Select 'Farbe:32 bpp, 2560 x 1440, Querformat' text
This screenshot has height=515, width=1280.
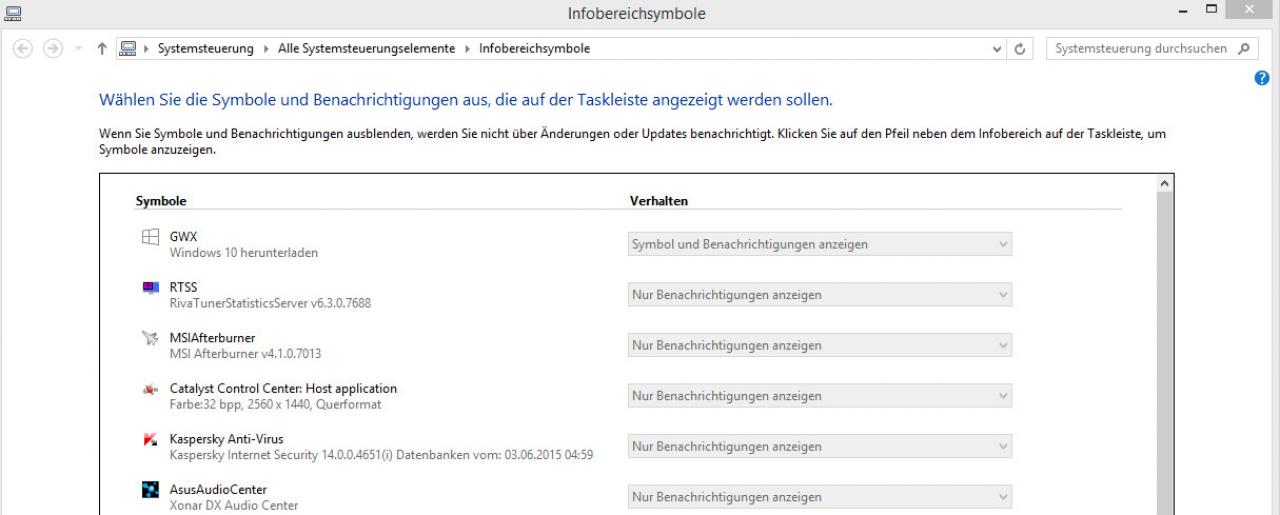(275, 404)
